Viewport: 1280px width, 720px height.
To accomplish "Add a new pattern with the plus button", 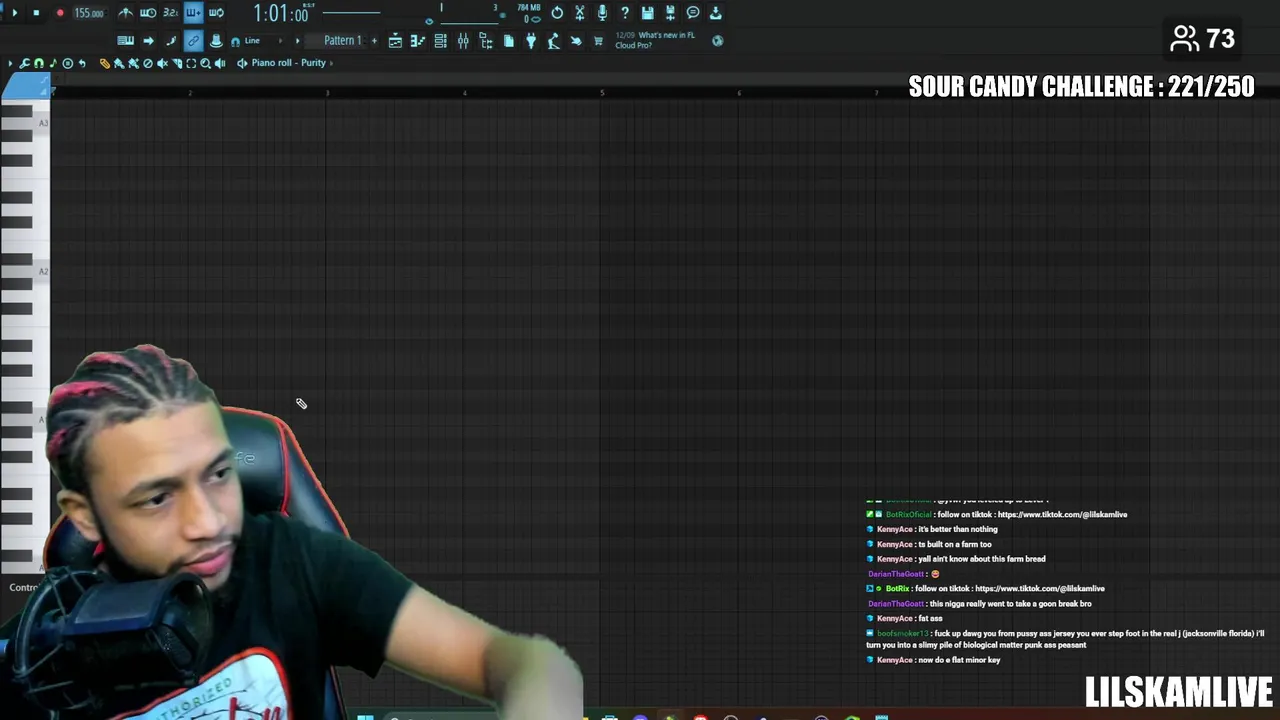I will (374, 41).
